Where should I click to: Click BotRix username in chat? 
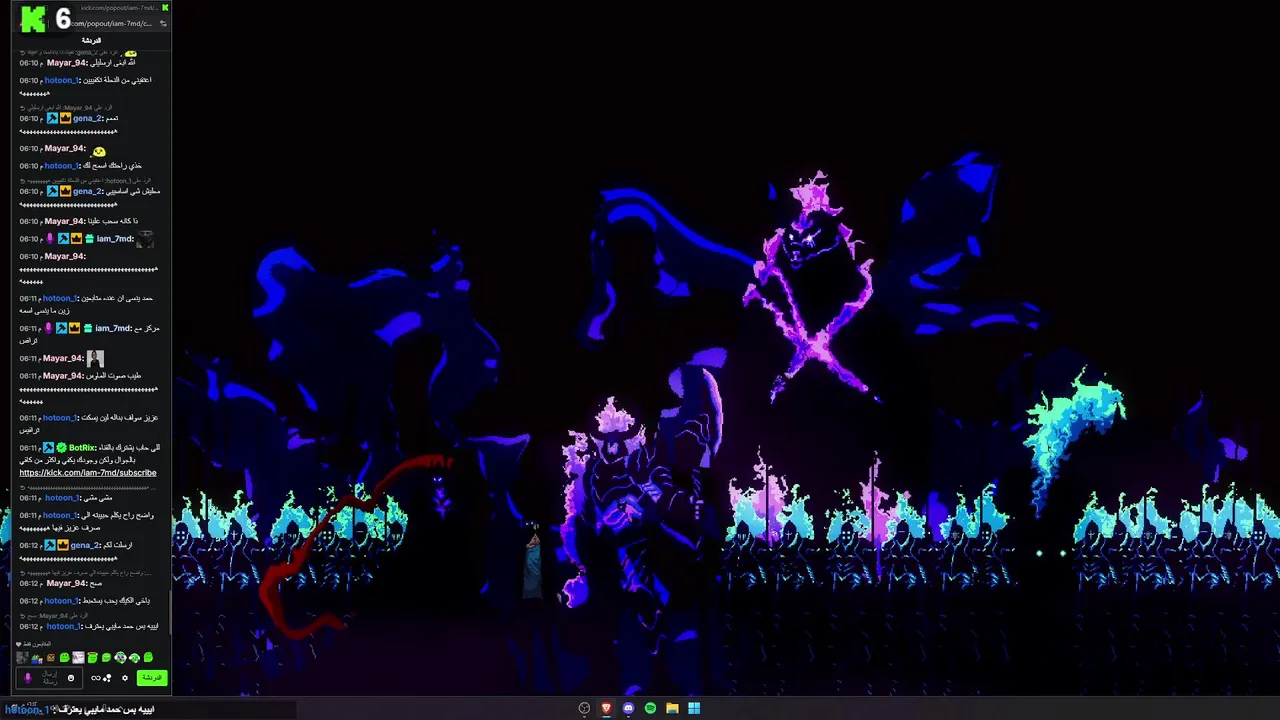[x=83, y=448]
